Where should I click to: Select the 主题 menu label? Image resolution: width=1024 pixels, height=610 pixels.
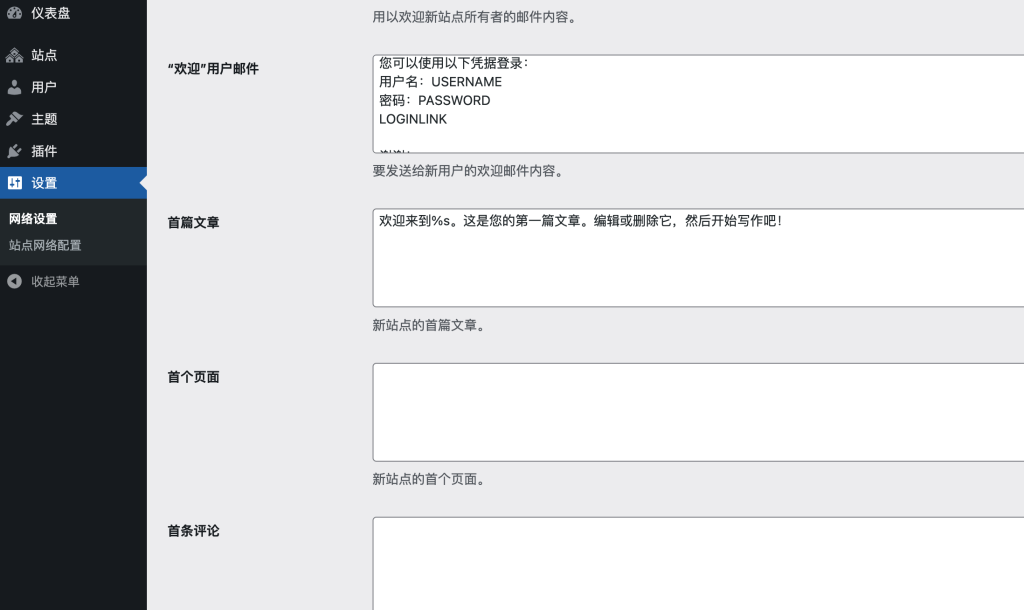click(x=44, y=119)
